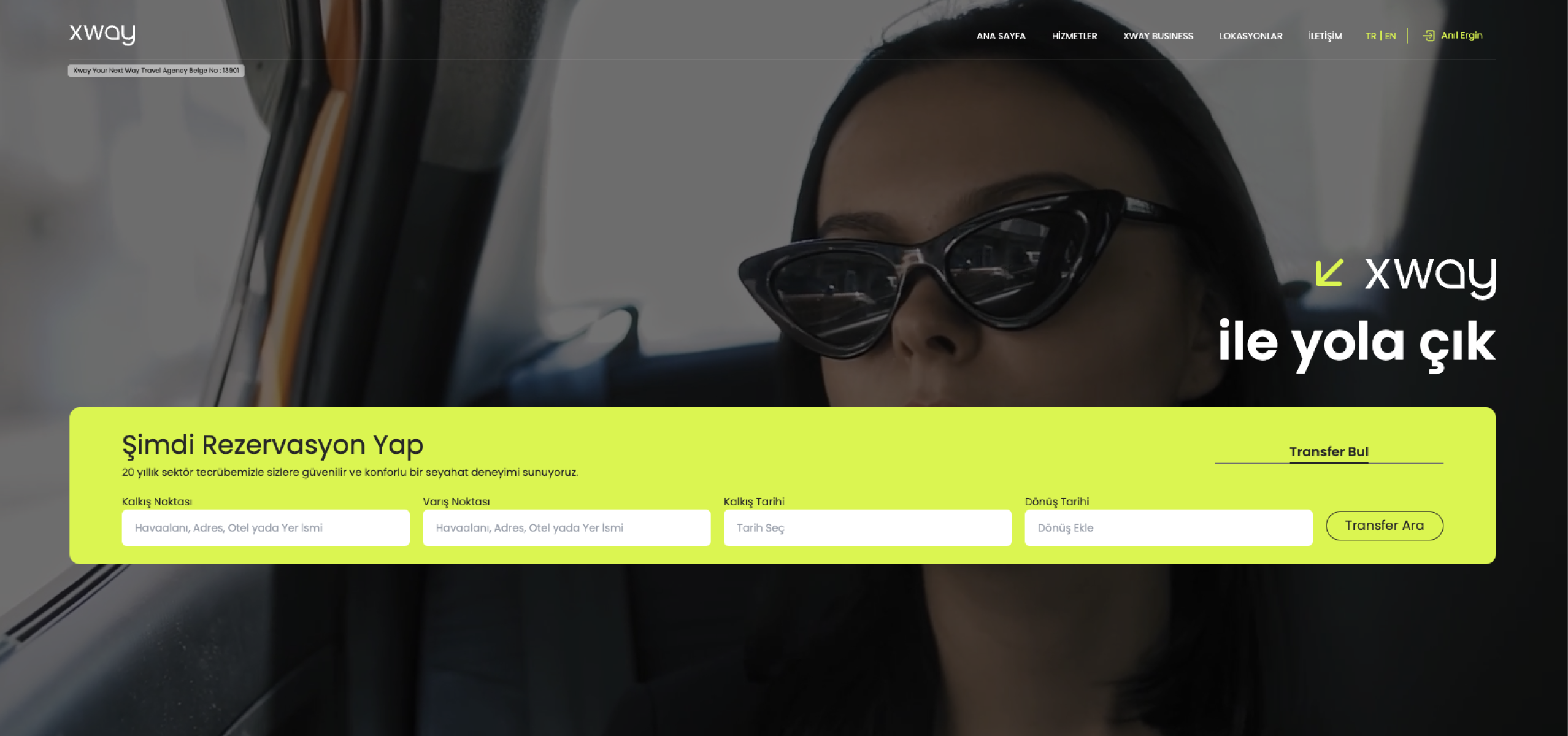Navigate to XWAY BUSINESS
Screen dimensions: 1568x736
[x=1158, y=36]
